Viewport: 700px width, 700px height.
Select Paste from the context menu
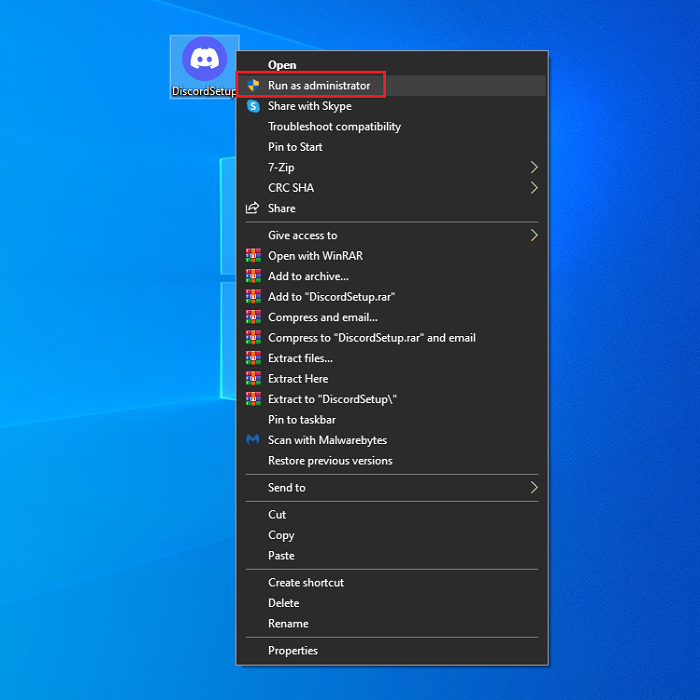392,556
